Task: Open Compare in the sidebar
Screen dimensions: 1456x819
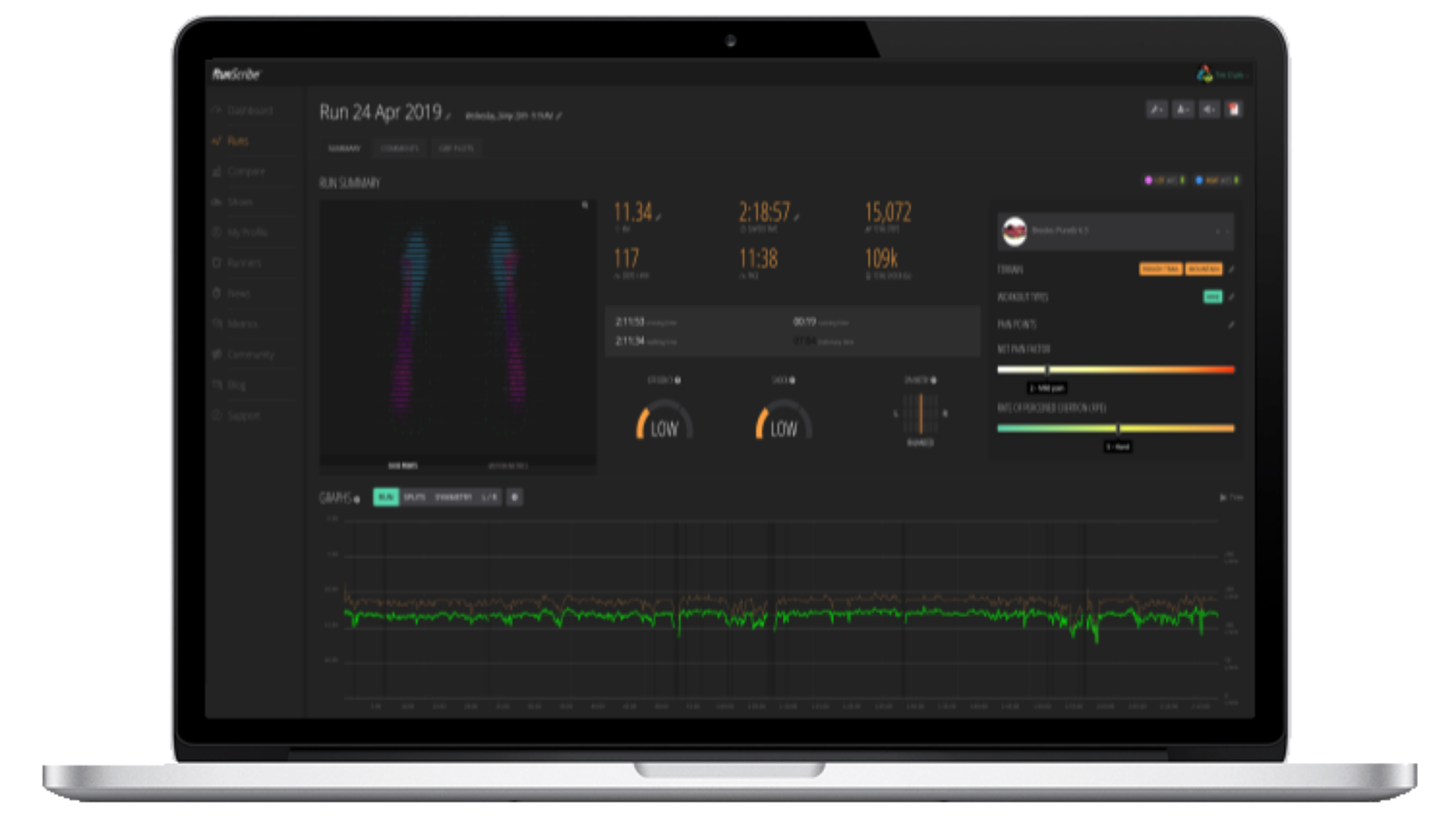Action: [246, 171]
